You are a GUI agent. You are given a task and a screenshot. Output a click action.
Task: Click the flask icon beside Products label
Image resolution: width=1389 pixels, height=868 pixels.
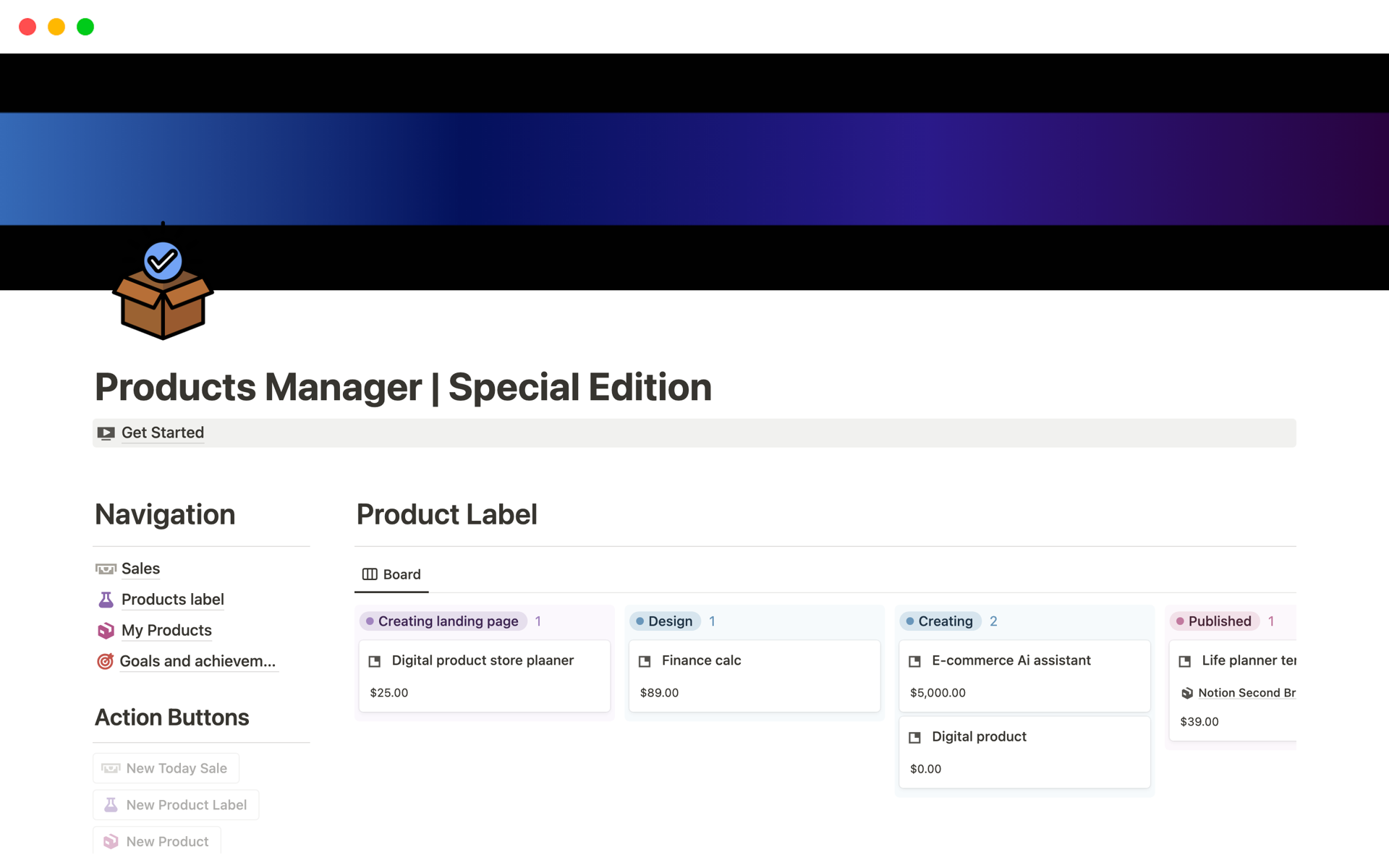pos(106,600)
